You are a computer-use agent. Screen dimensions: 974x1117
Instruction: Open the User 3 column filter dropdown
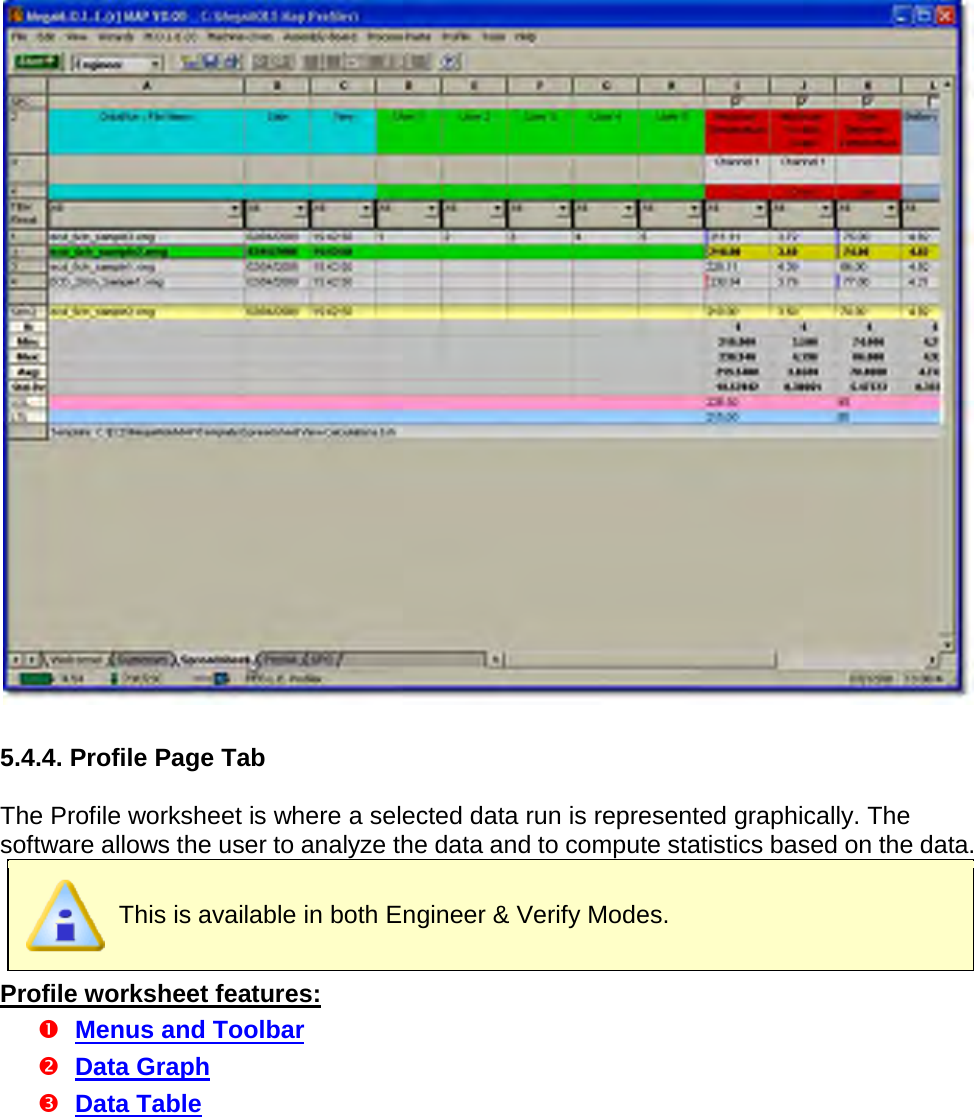[562, 209]
